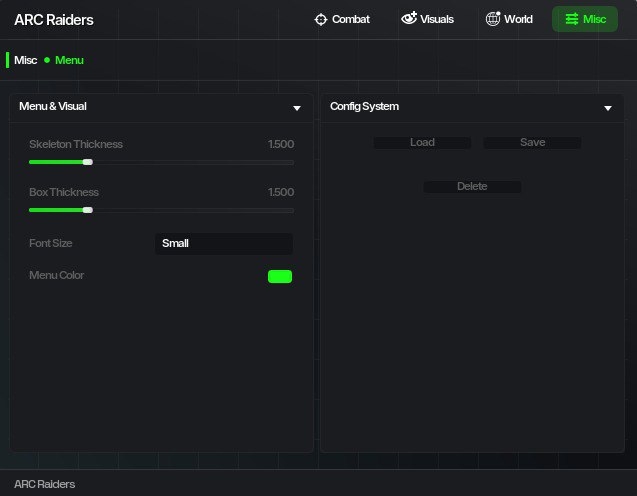
Task: Click the crosshair icon on the Combat tab
Action: 321,19
